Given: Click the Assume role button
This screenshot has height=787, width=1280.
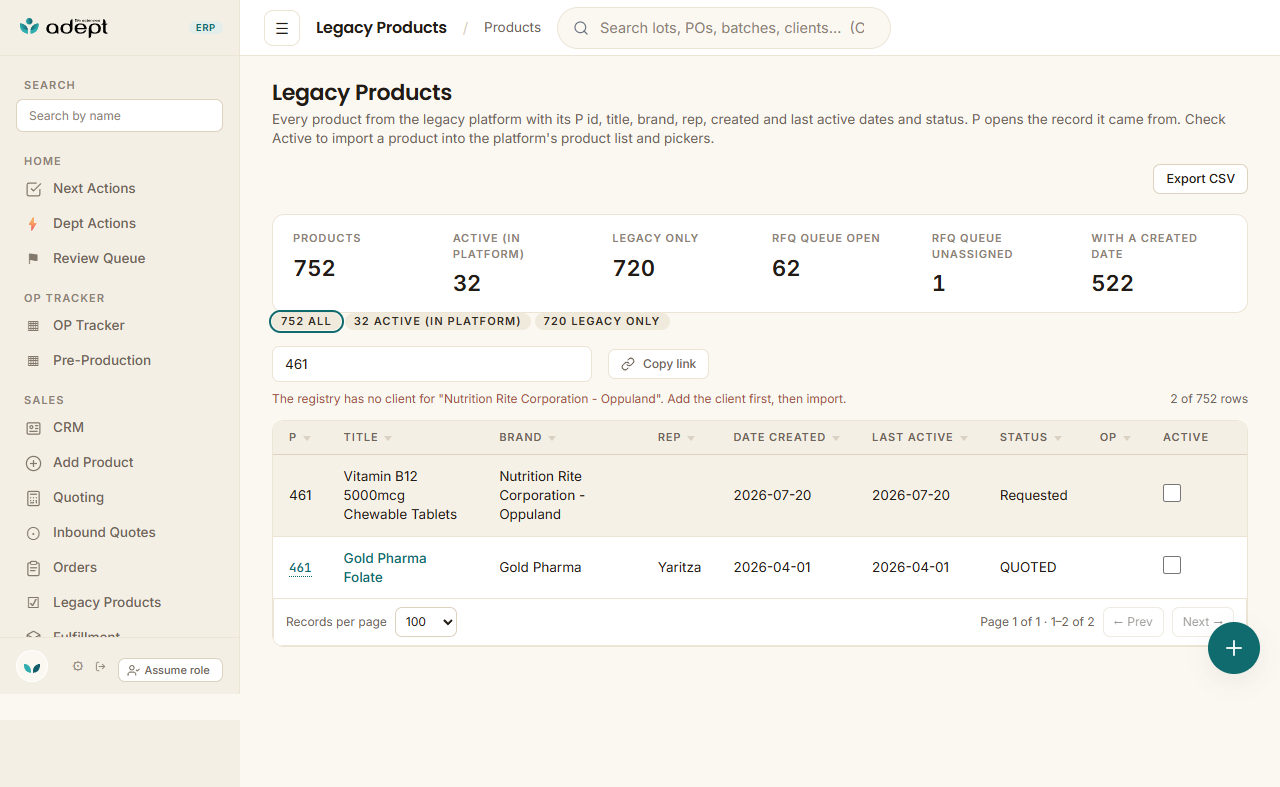Looking at the screenshot, I should coord(170,670).
